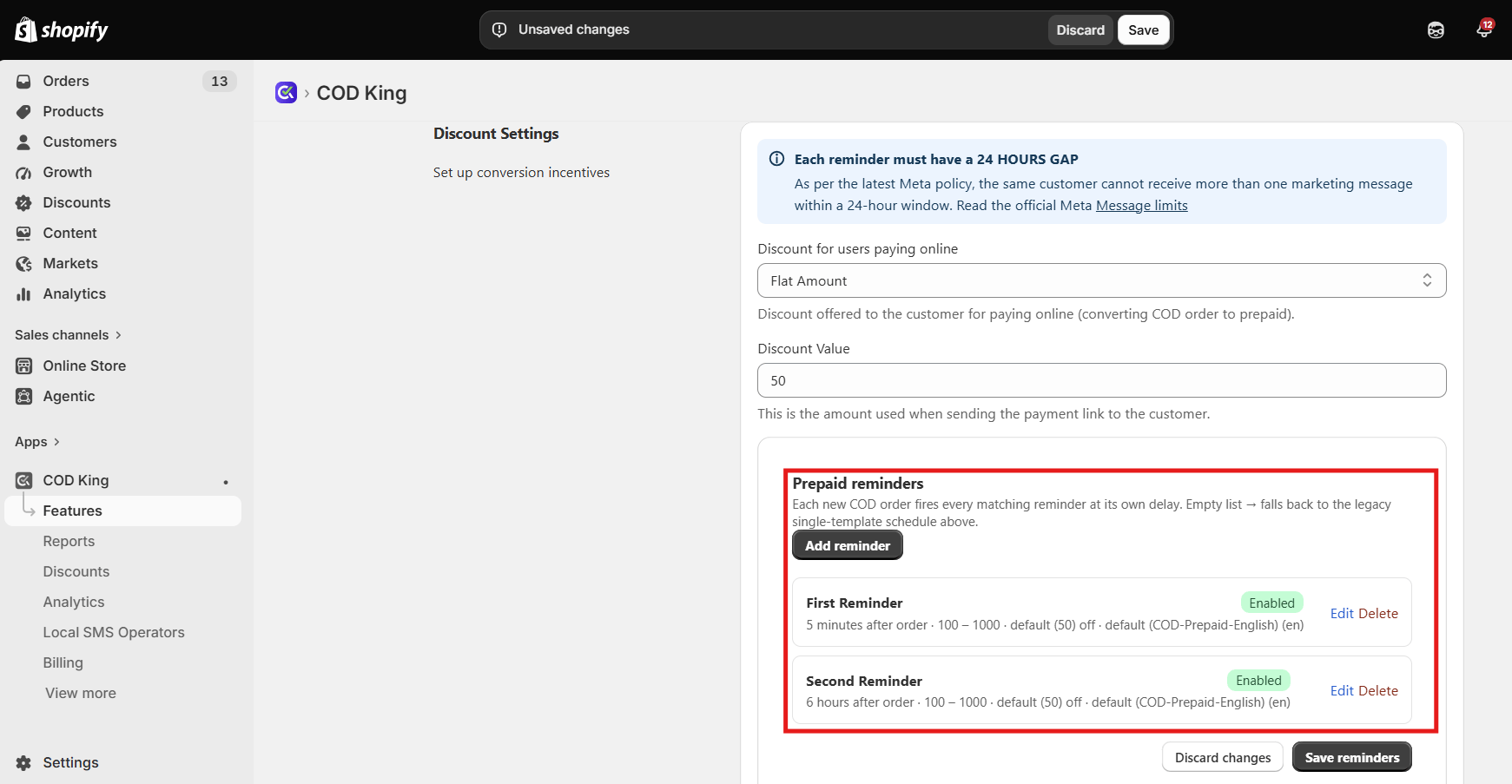The height and width of the screenshot is (784, 1512).
Task: Click the Prepaid reminders heading
Action: pos(857,483)
